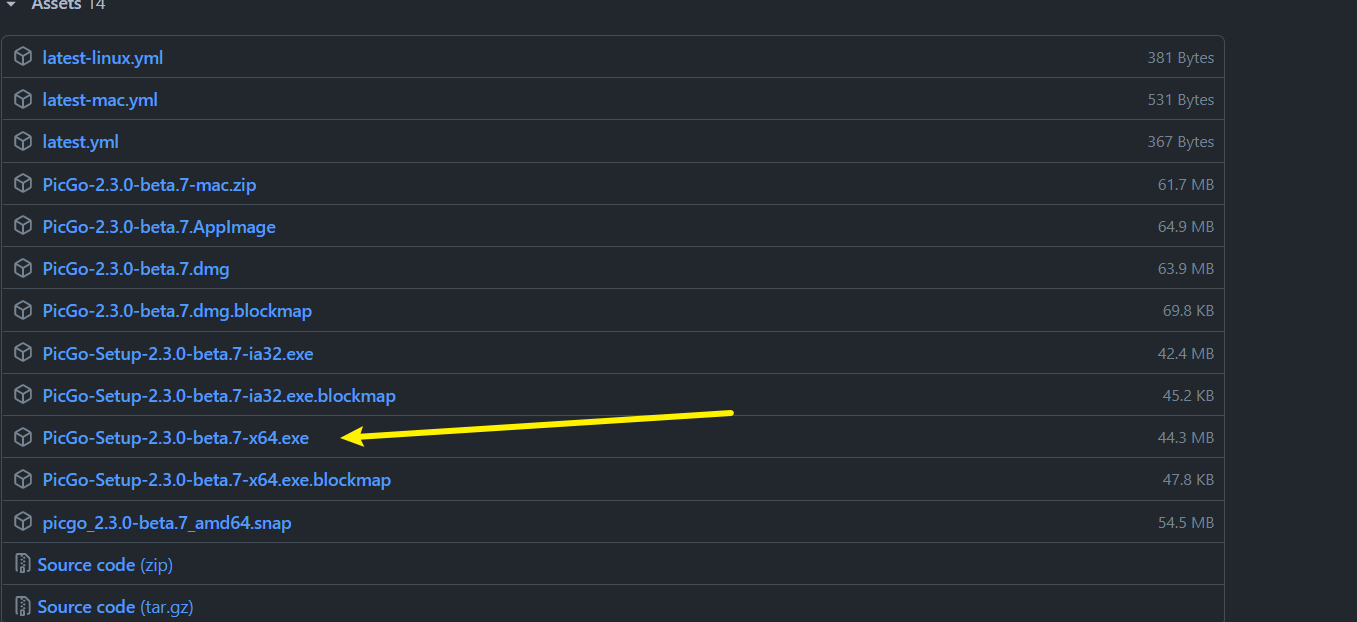Download PicGo-2.3.0-beta.7-mac.zip
The width and height of the screenshot is (1357, 622).
[150, 185]
